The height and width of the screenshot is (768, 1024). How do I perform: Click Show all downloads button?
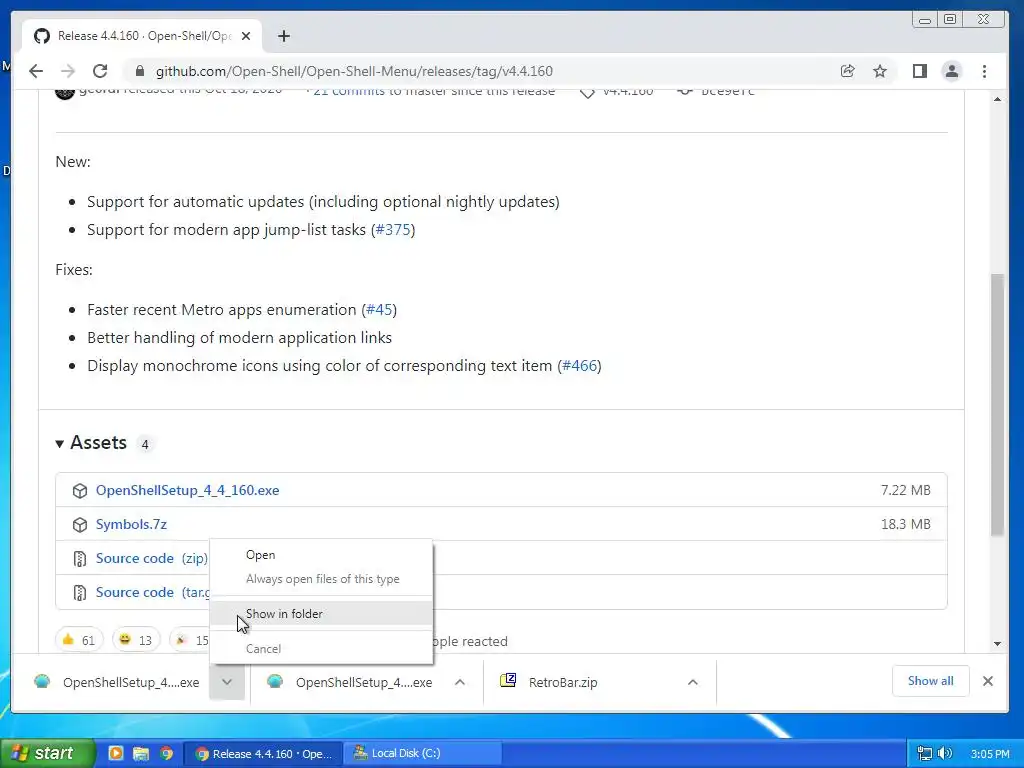(930, 681)
